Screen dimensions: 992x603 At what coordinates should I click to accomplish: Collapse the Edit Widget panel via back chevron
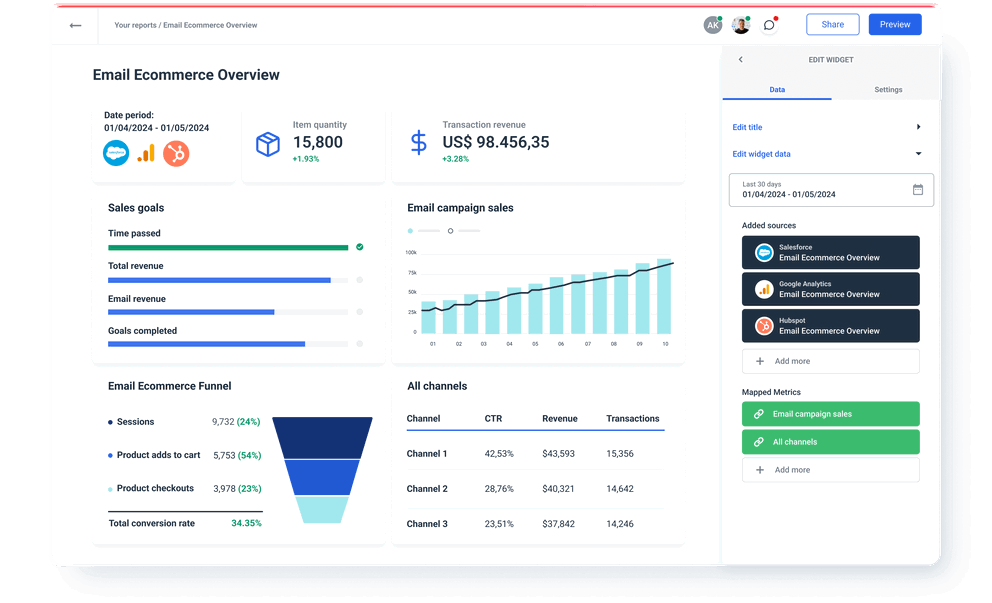(x=740, y=59)
